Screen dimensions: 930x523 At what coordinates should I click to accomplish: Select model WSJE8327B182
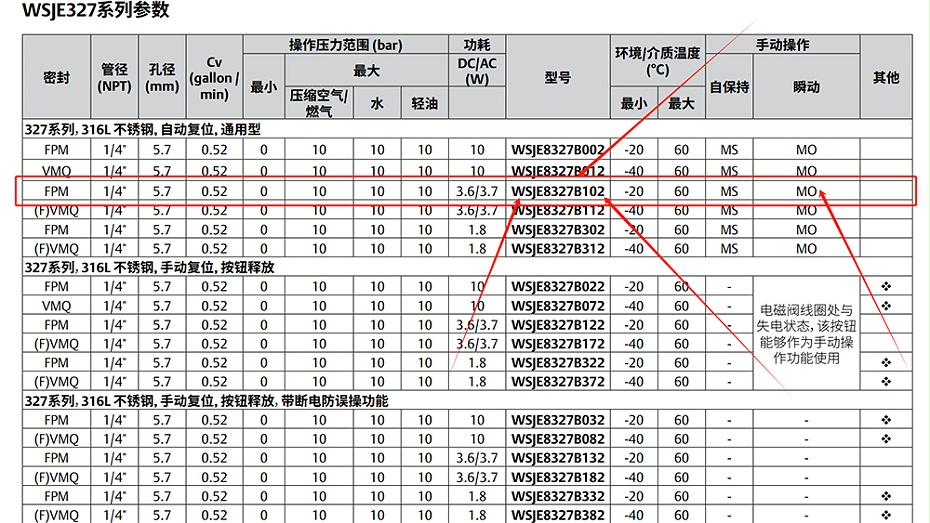coord(558,477)
